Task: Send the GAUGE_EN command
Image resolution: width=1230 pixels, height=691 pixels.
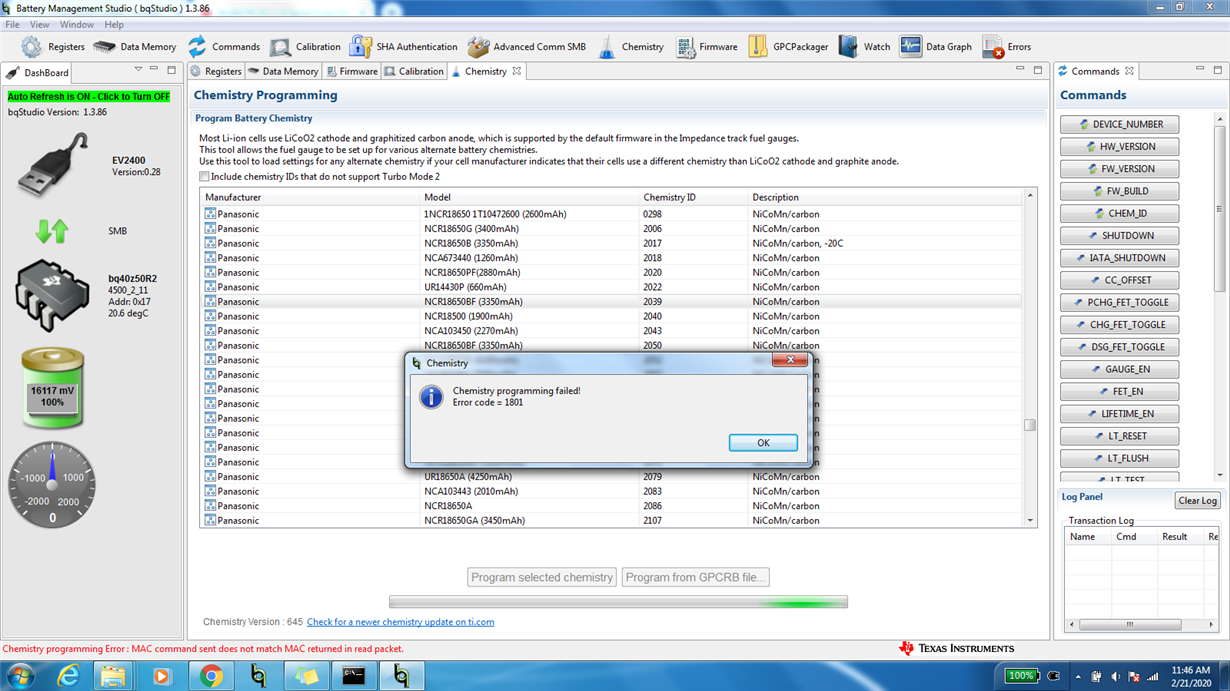Action: (1119, 369)
